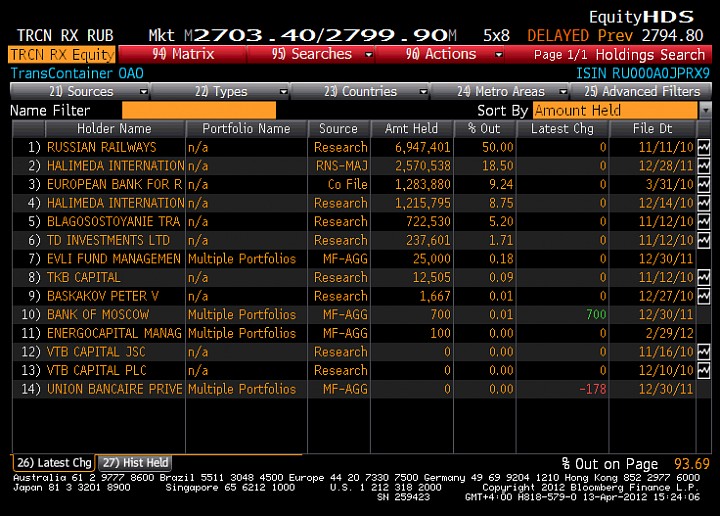Click the 6,947,401 amount held cell
Screen dimensions: 720x516
coord(422,147)
